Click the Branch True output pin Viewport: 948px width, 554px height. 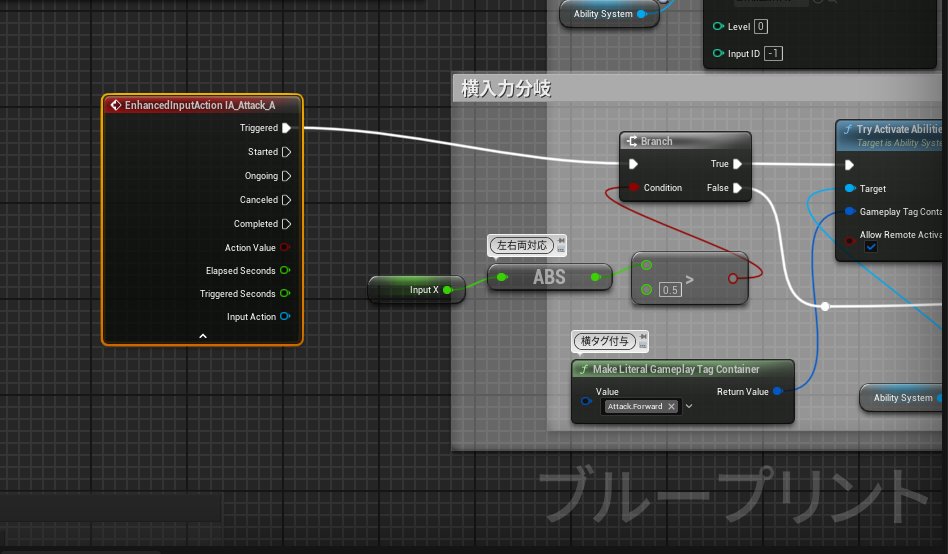737,164
